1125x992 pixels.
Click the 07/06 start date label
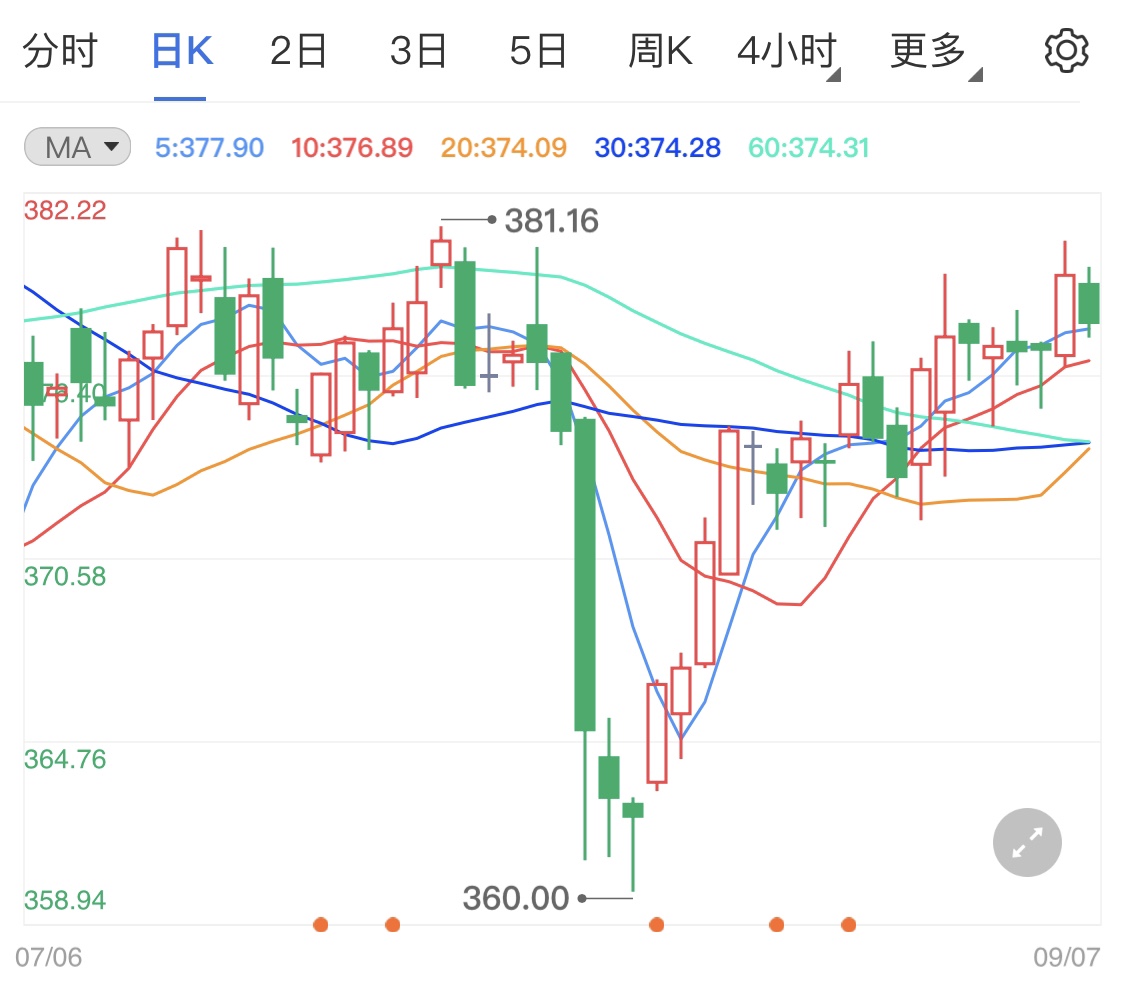click(x=49, y=957)
